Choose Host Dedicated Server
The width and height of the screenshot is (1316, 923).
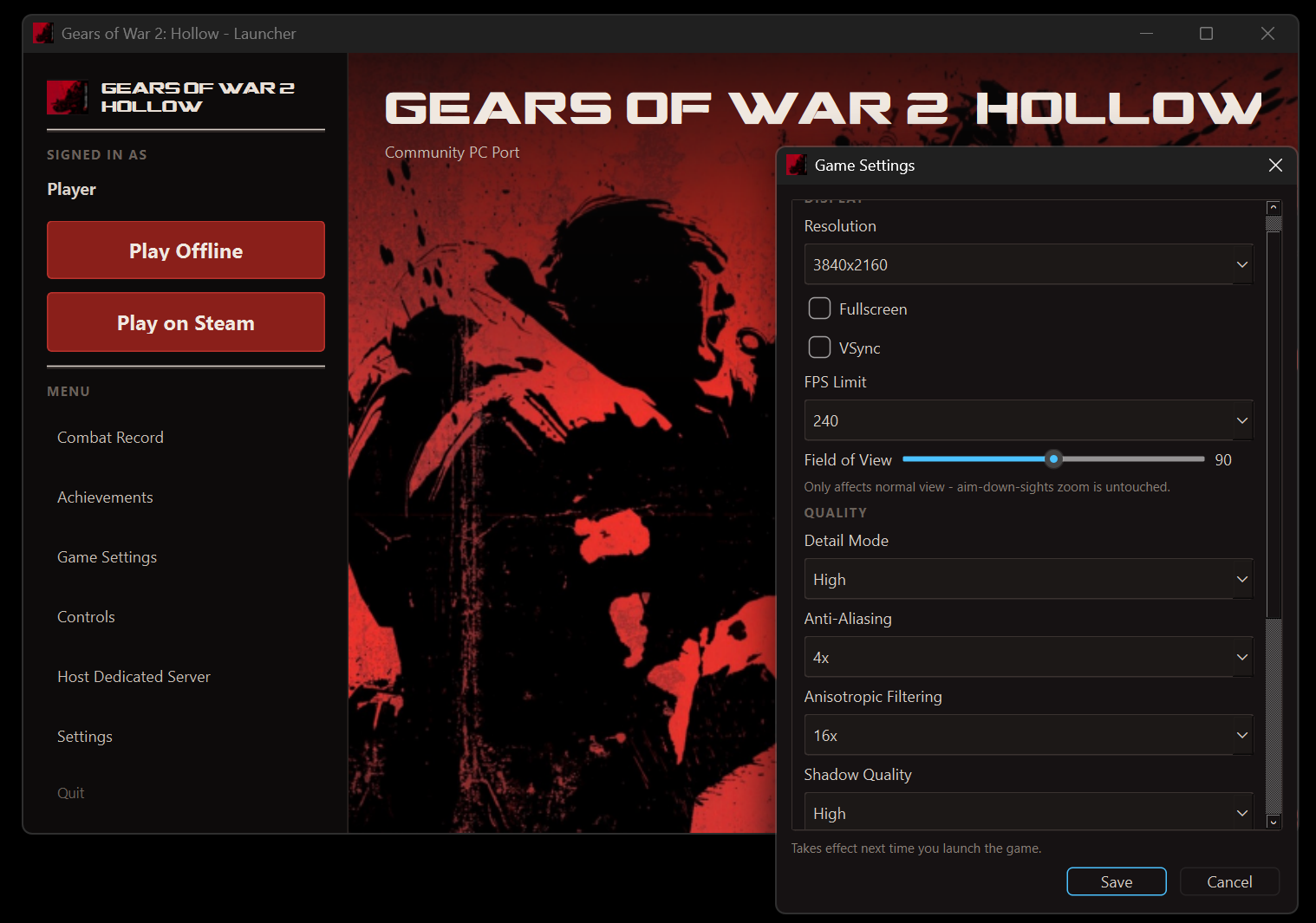click(x=134, y=677)
